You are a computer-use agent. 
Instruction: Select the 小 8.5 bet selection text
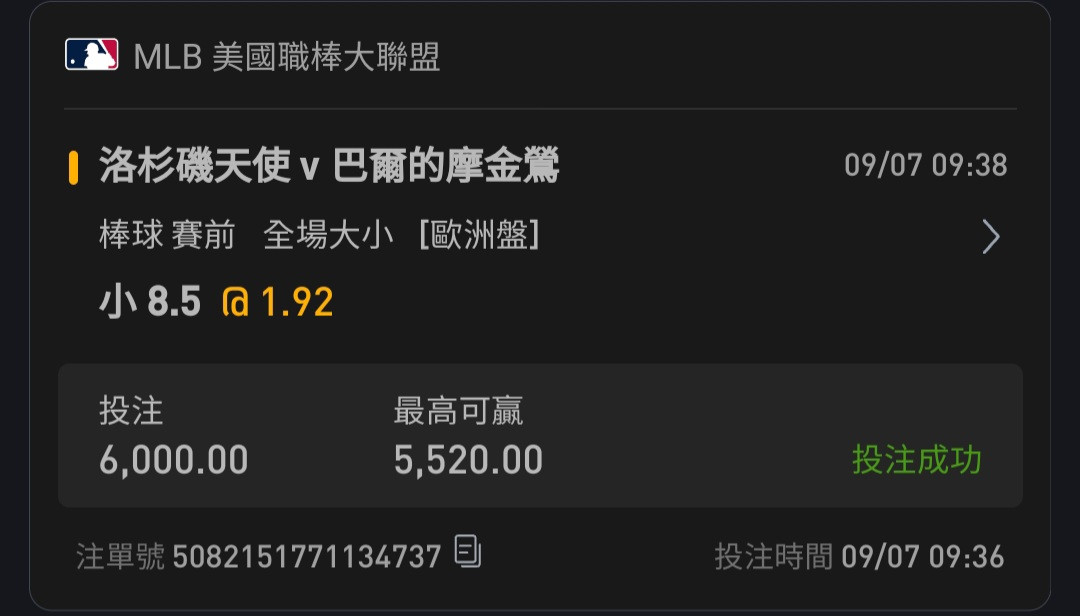pos(150,302)
